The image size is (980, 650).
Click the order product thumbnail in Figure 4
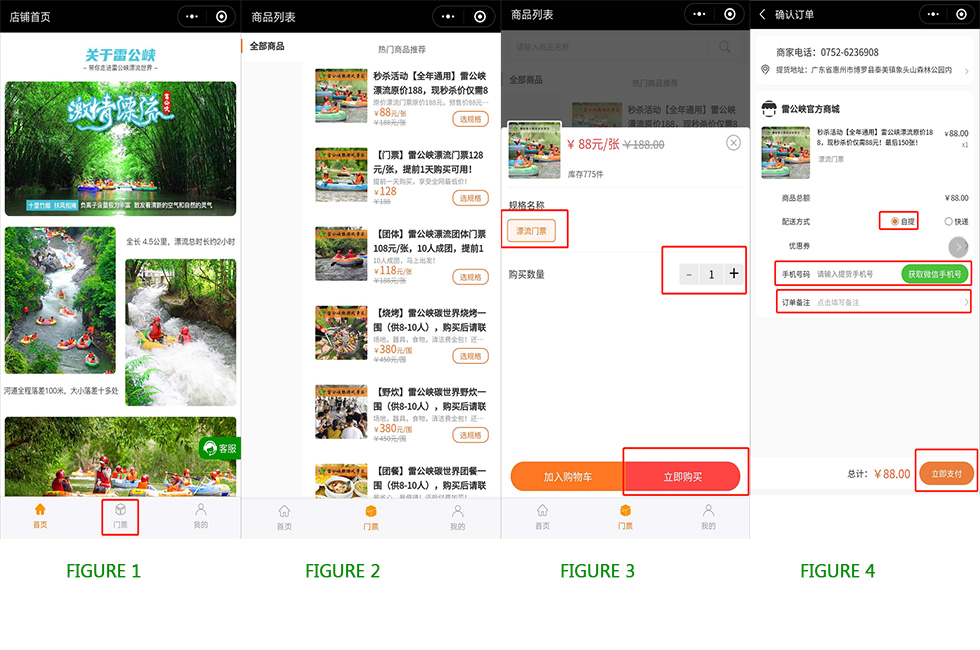786,153
